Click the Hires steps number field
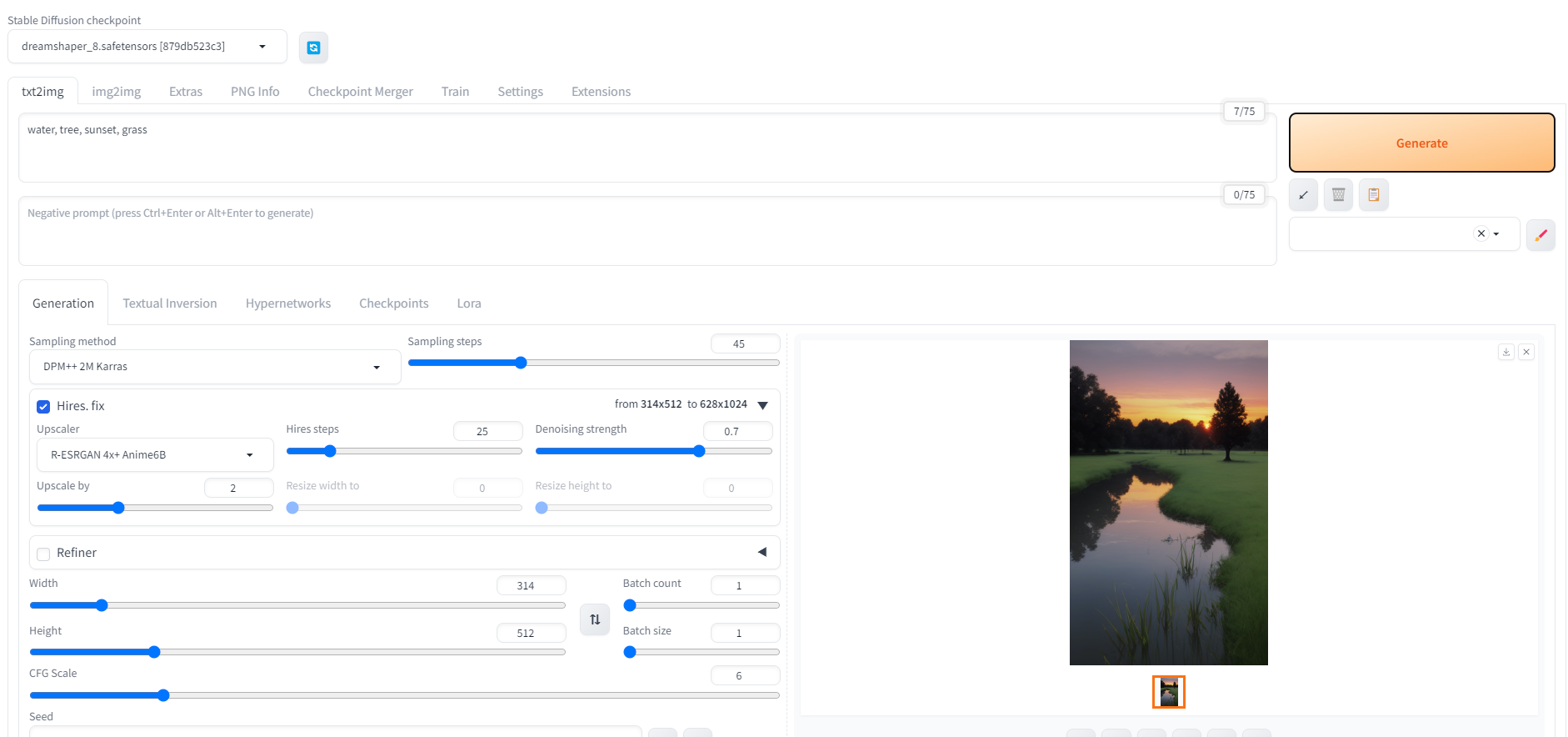Screen dimensions: 1568x737 pos(487,431)
